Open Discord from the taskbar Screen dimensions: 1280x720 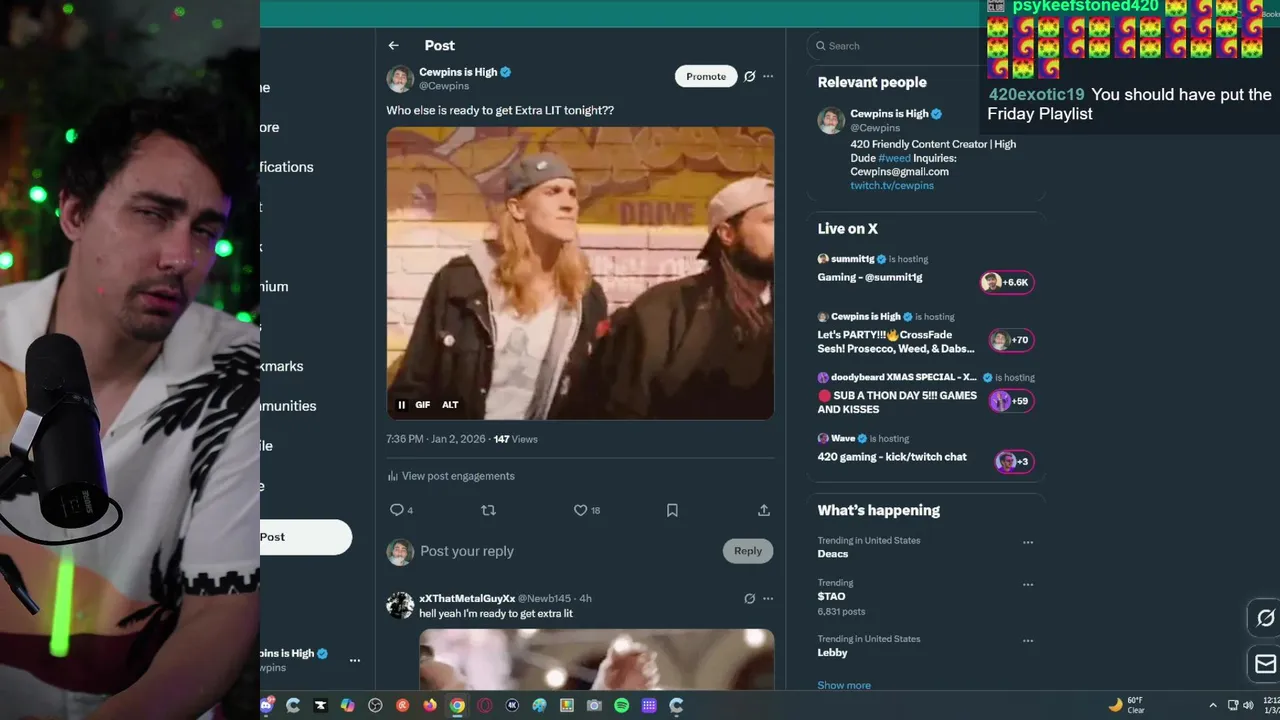tap(267, 705)
